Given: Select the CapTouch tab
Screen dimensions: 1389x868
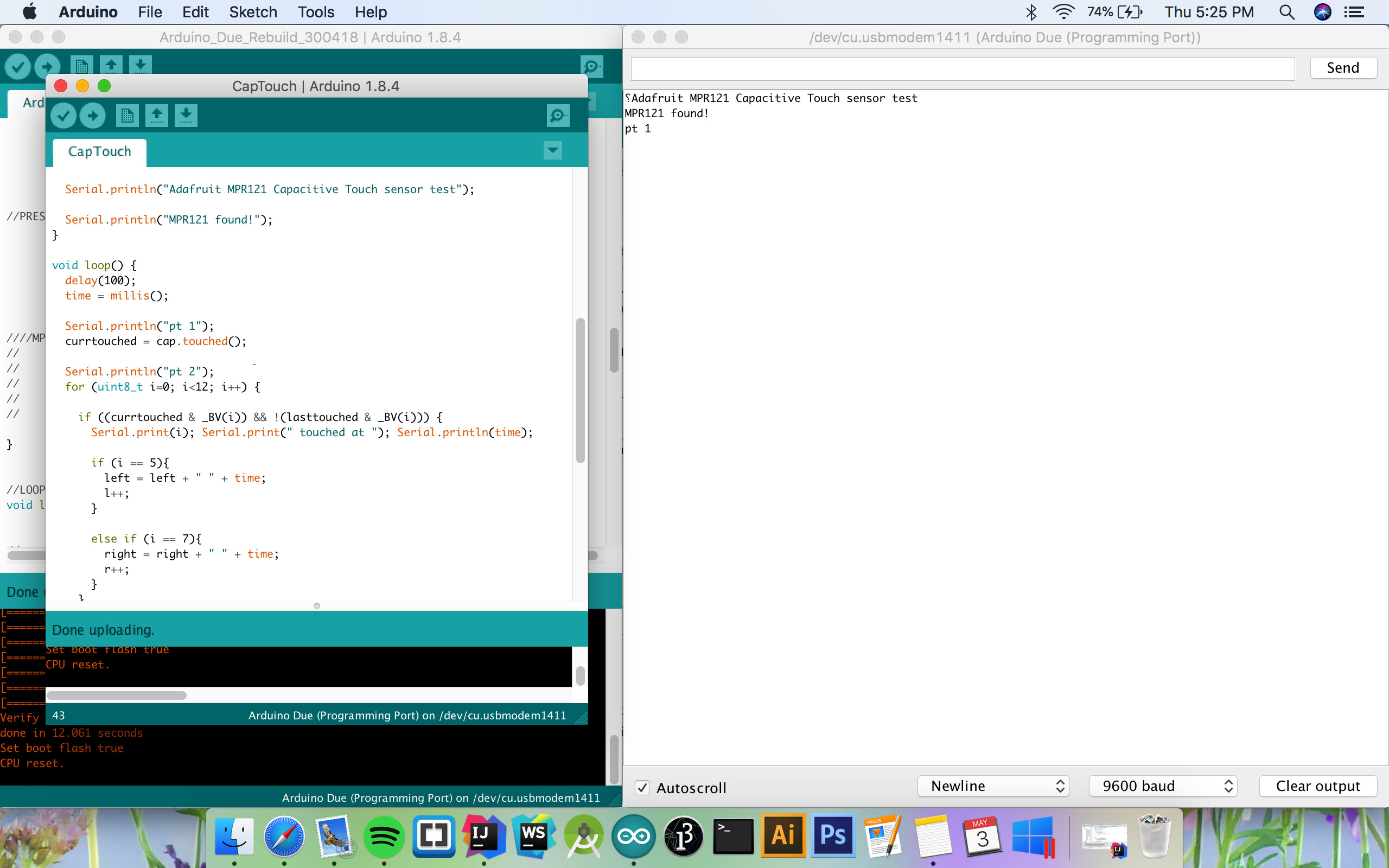Looking at the screenshot, I should 100,152.
